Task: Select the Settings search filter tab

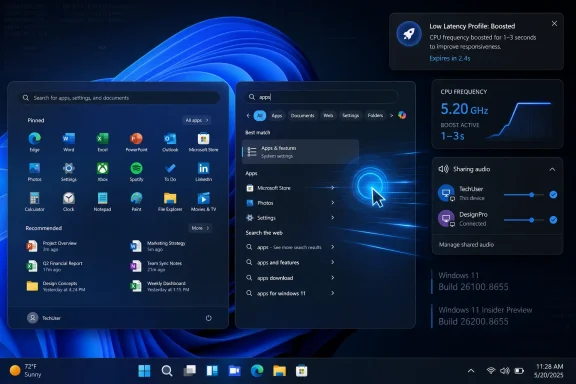Action: click(x=350, y=115)
